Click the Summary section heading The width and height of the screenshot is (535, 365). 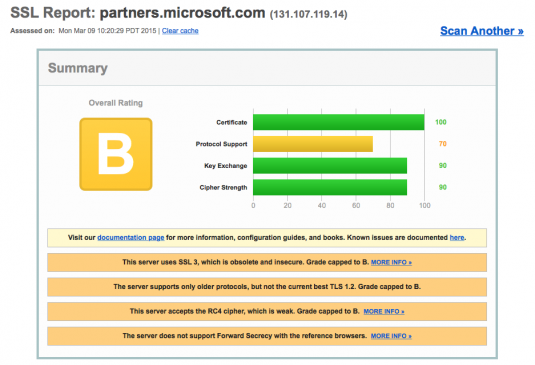(x=78, y=68)
